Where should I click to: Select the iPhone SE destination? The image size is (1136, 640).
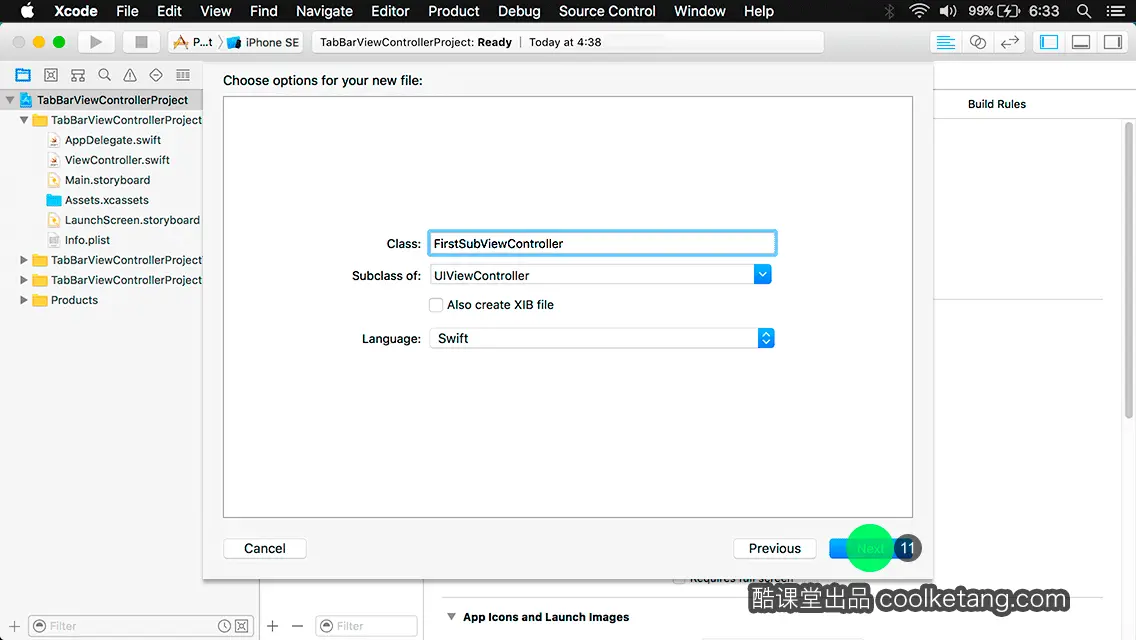point(264,42)
